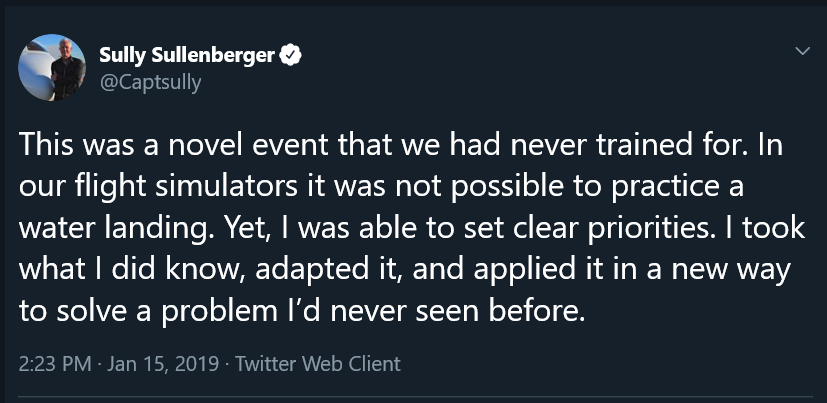Click the blue verified badge icon
827x403 pixels.
pyautogui.click(x=289, y=54)
